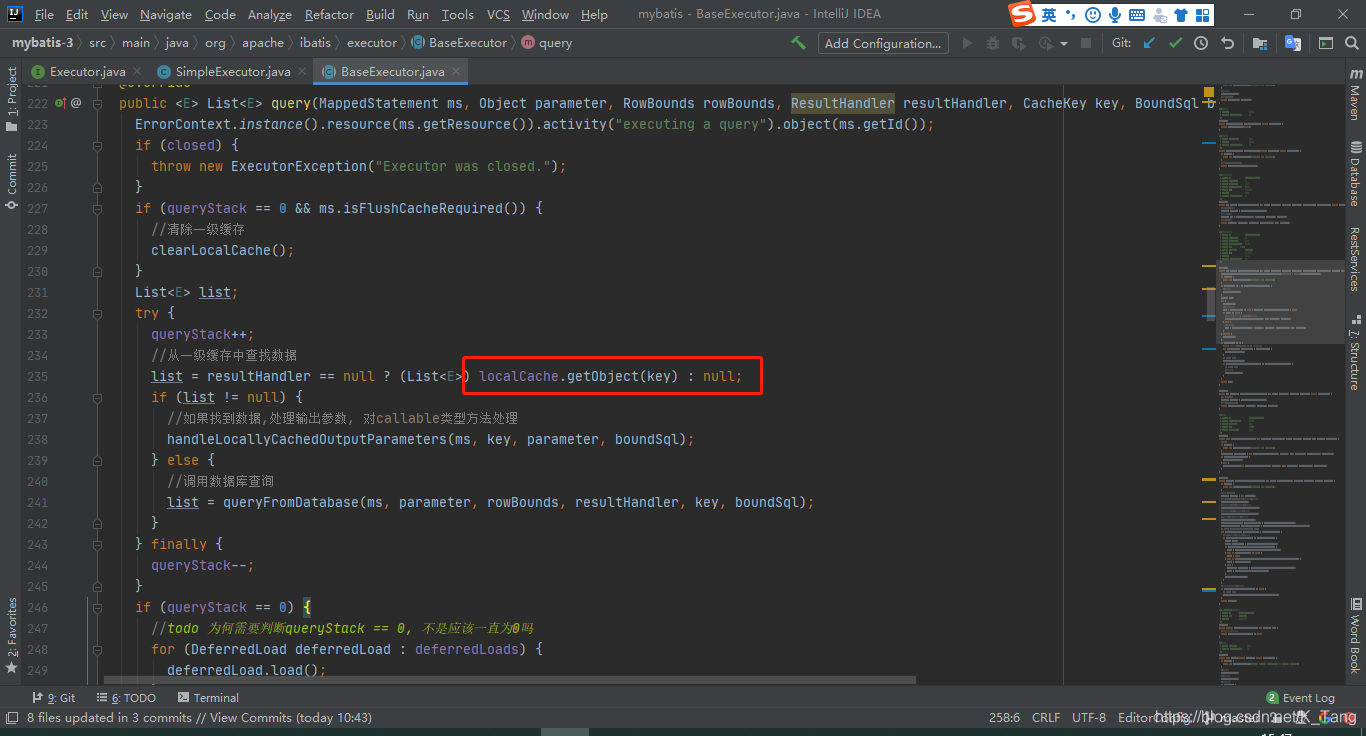Screen dimensions: 1366x736
Task: Click the Debug bug icon
Action: coord(993,43)
